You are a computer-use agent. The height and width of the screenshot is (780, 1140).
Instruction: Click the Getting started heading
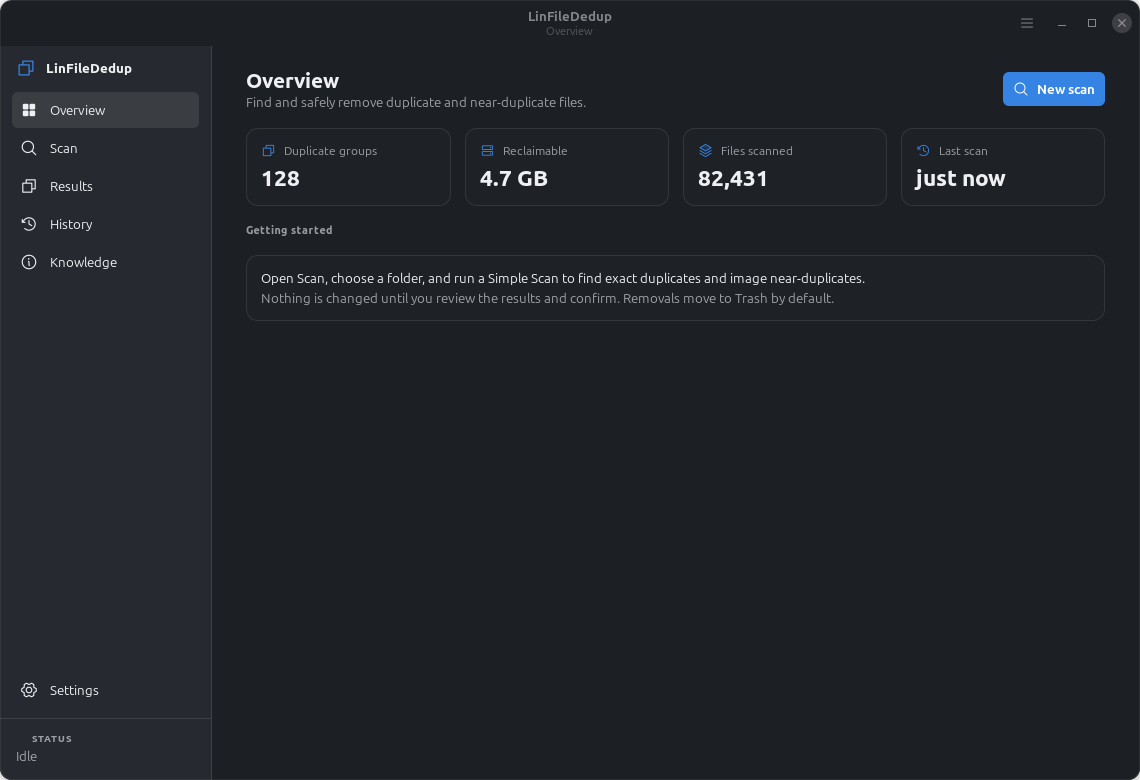pyautogui.click(x=289, y=230)
